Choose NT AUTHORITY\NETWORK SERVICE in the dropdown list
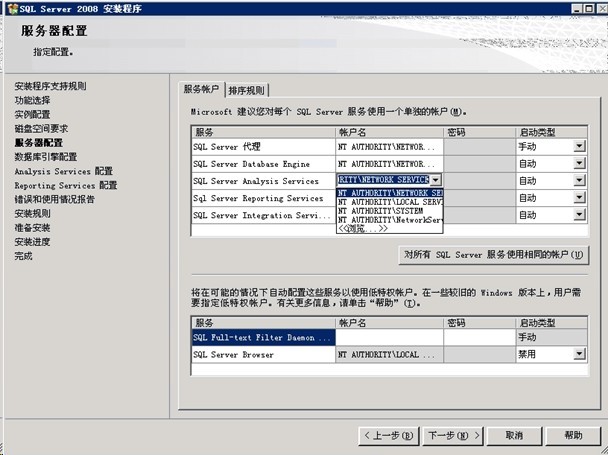The width and height of the screenshot is (608, 455). click(390, 193)
